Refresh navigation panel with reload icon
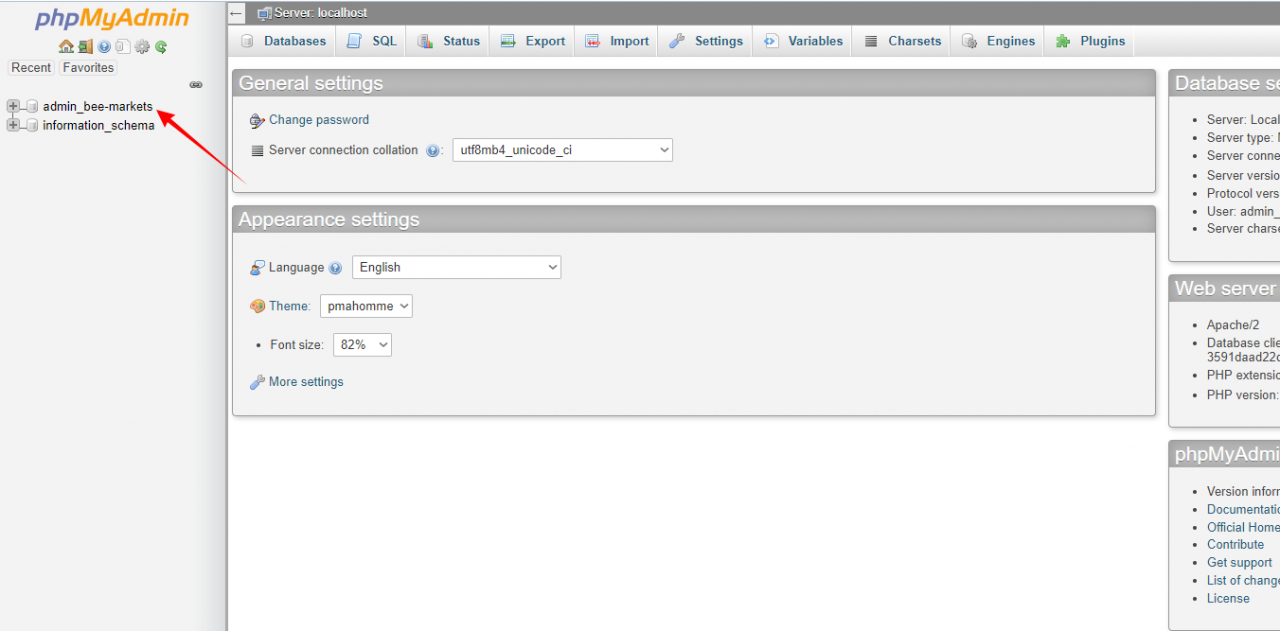Image resolution: width=1280 pixels, height=631 pixels. pyautogui.click(x=160, y=46)
